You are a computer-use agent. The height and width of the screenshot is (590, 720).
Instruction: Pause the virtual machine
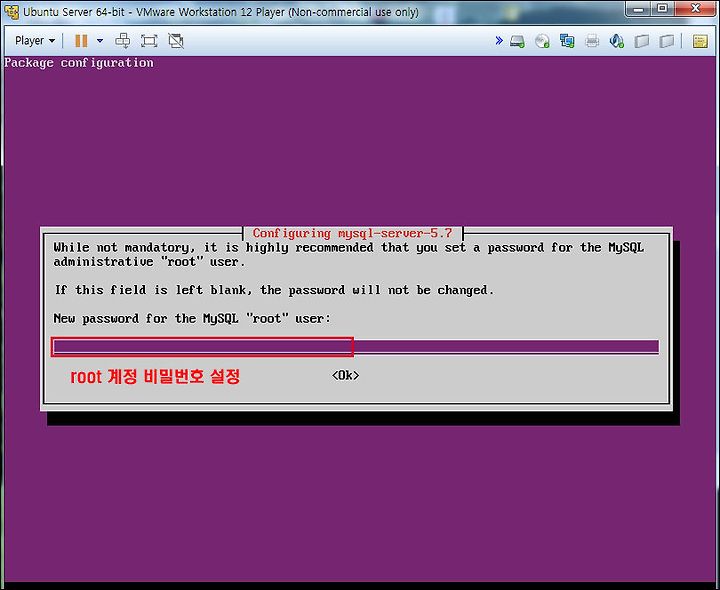(x=81, y=41)
